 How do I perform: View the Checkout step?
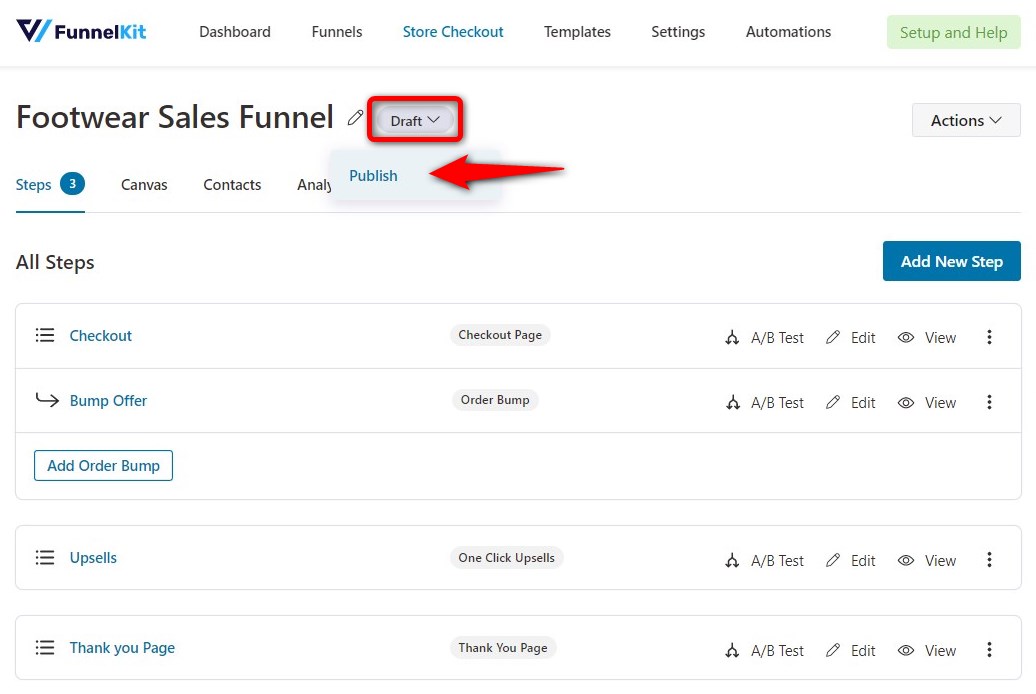coord(926,338)
